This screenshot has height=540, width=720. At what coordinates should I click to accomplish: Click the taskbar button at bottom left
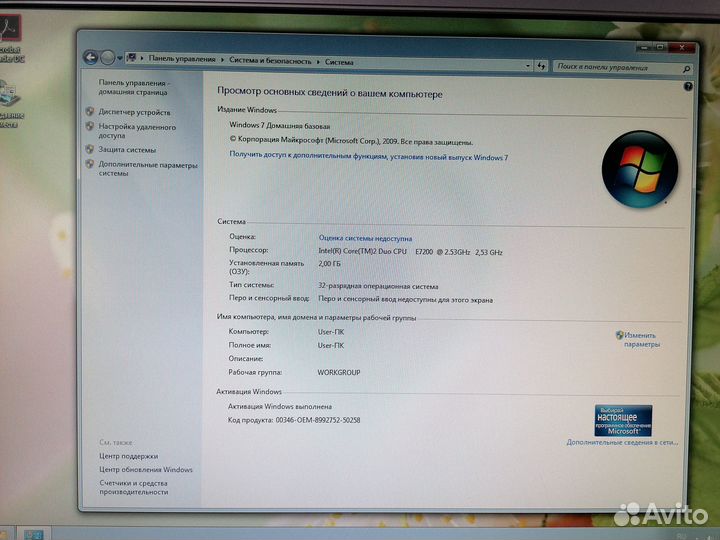pyautogui.click(x=33, y=534)
